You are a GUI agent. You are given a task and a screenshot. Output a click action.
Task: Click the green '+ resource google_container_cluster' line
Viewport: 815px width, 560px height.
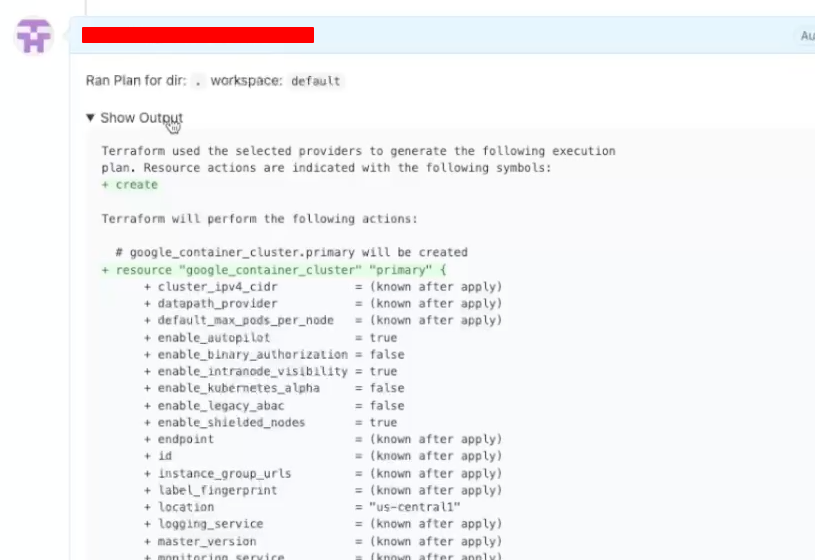[x=273, y=270]
